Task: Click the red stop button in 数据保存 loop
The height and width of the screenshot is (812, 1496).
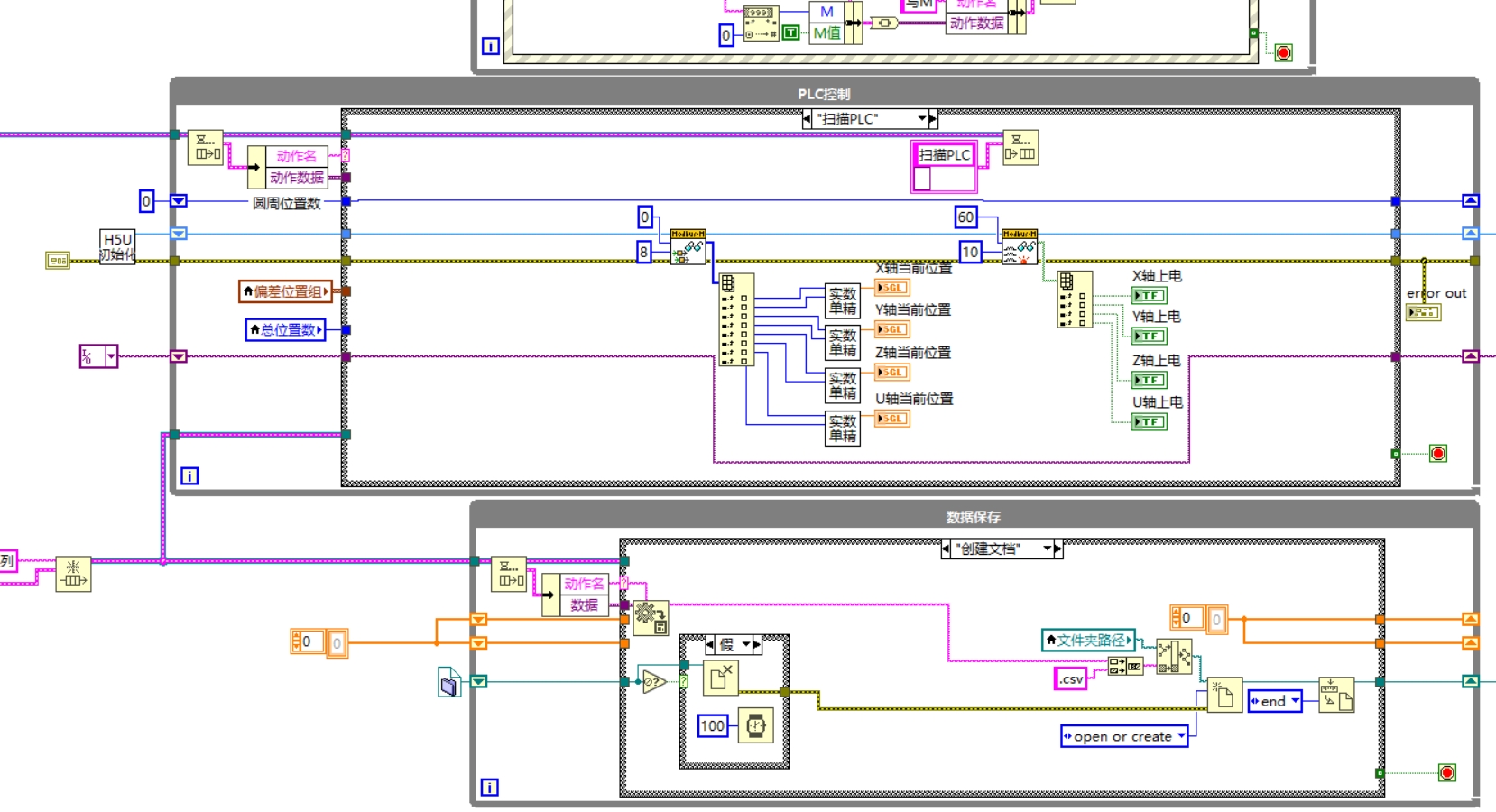Action: click(1447, 772)
